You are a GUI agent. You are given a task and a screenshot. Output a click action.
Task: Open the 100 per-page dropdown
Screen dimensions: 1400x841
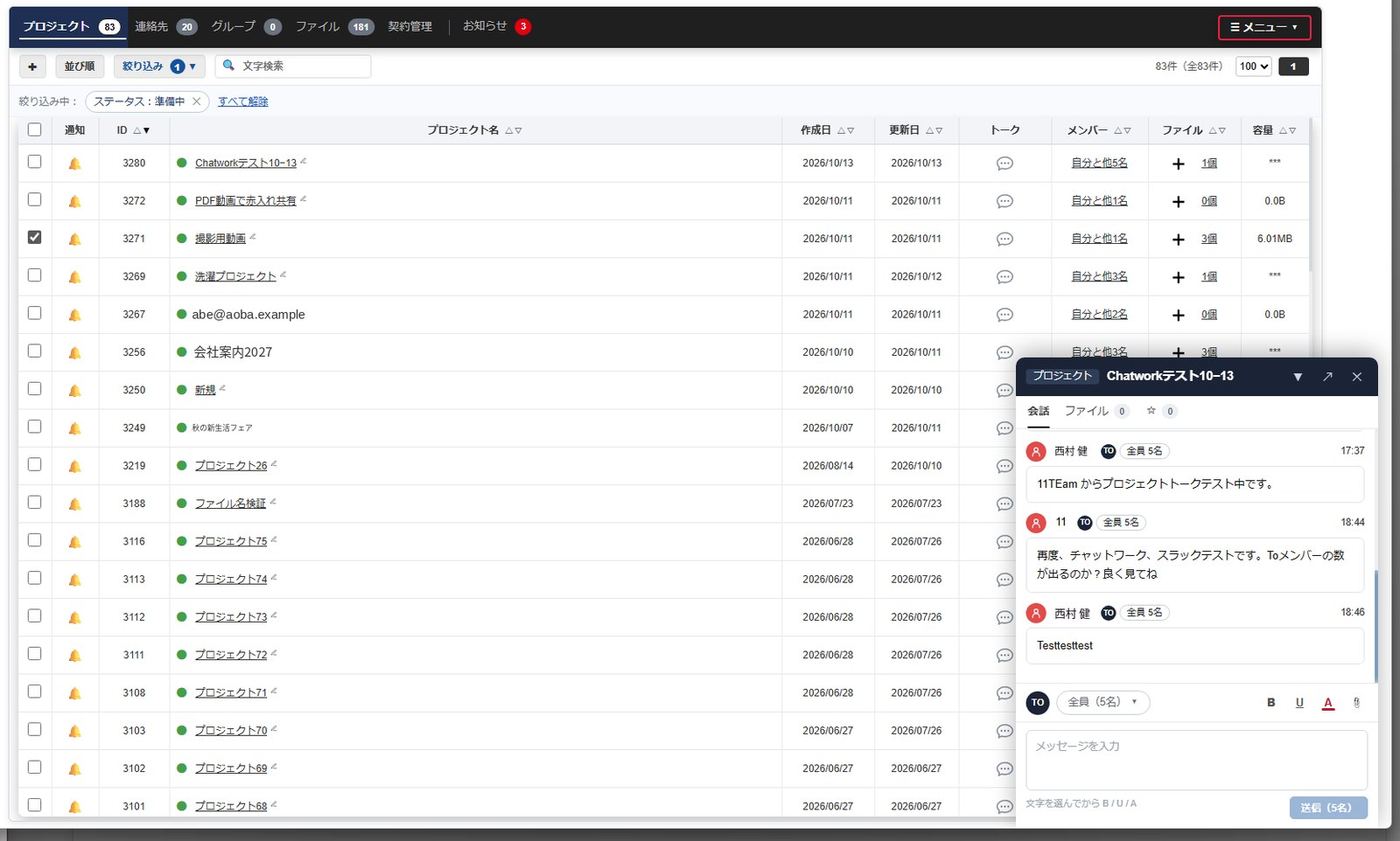coord(1253,66)
